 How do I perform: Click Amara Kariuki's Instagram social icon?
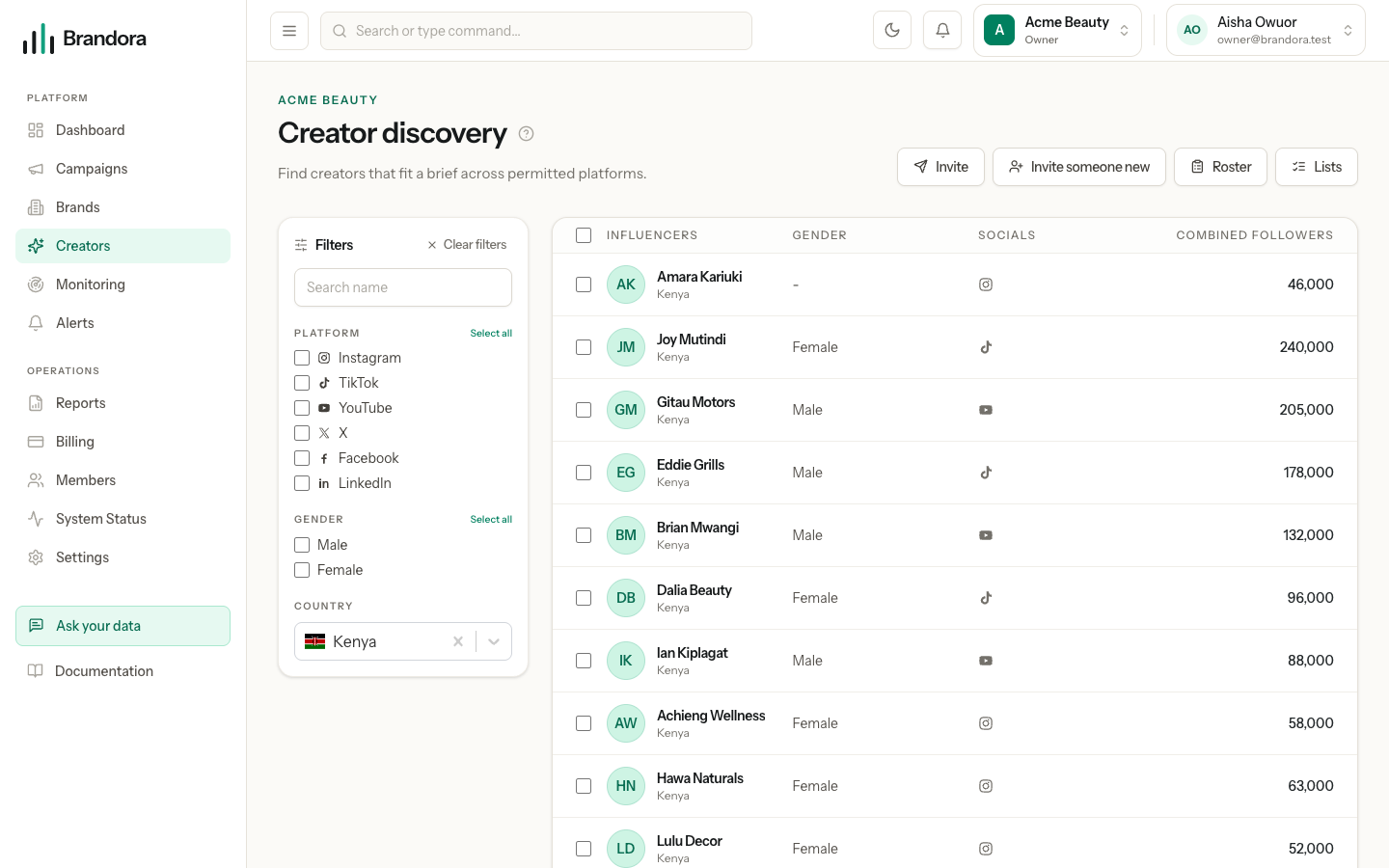click(x=986, y=285)
